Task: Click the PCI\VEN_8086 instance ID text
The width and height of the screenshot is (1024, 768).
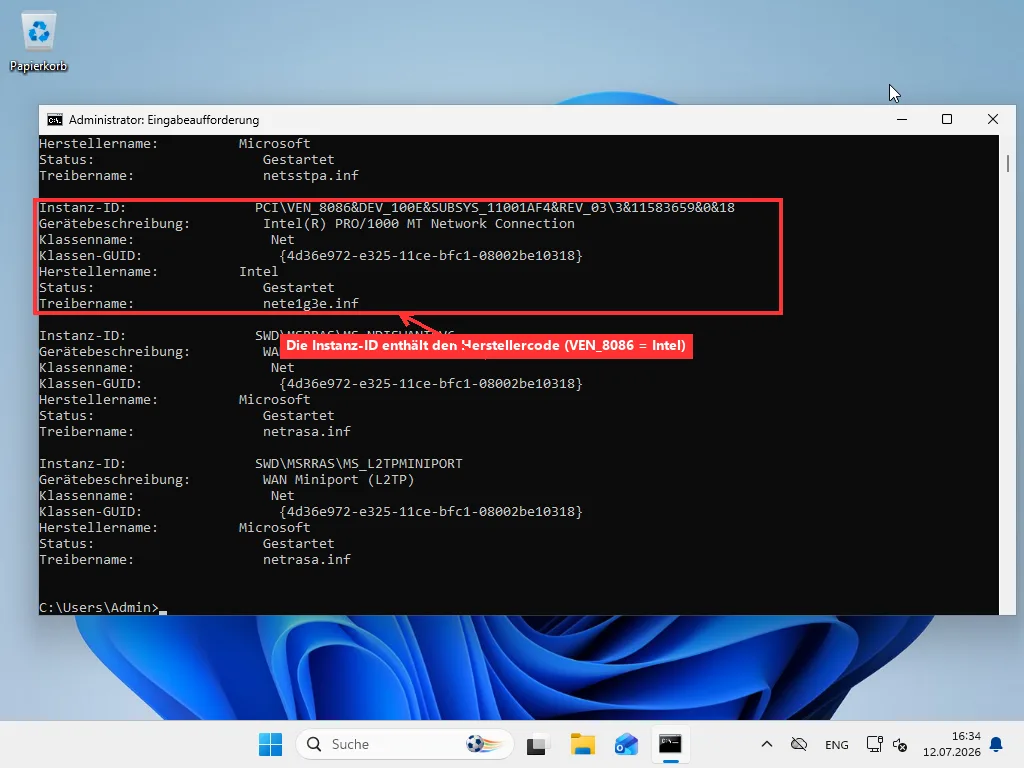Action: [x=494, y=208]
